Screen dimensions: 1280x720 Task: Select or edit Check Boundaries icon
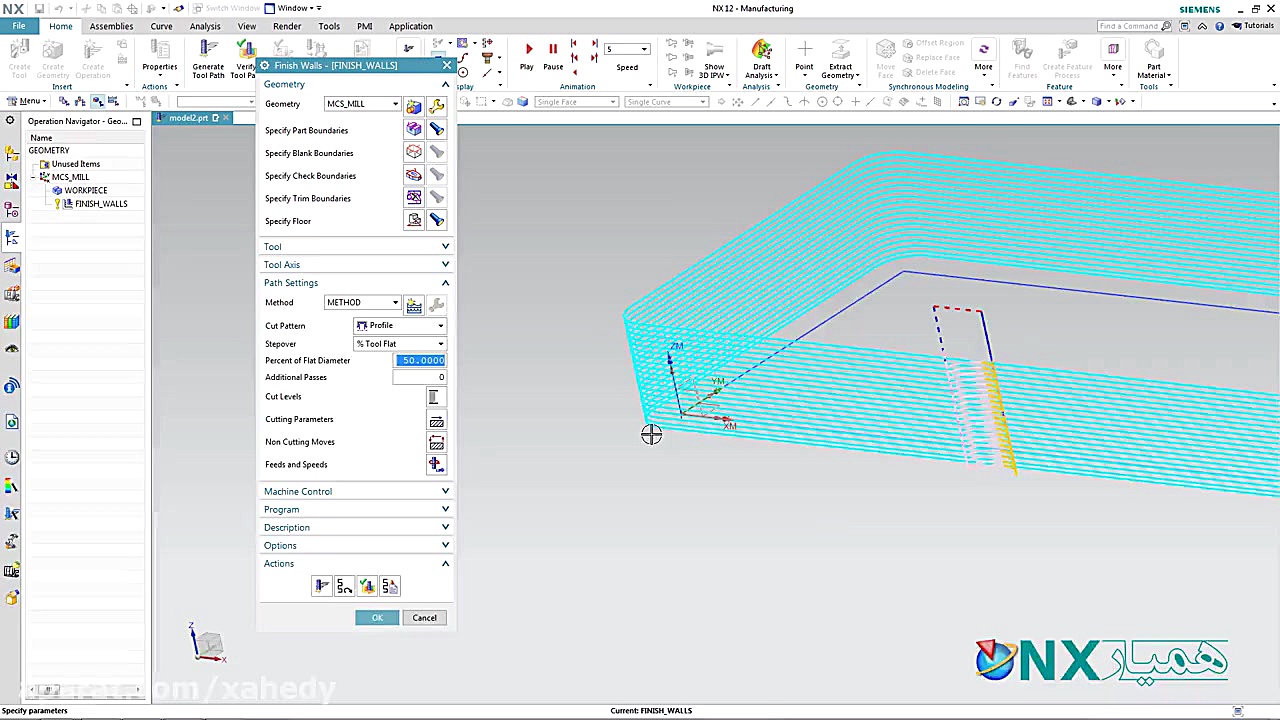[414, 176]
